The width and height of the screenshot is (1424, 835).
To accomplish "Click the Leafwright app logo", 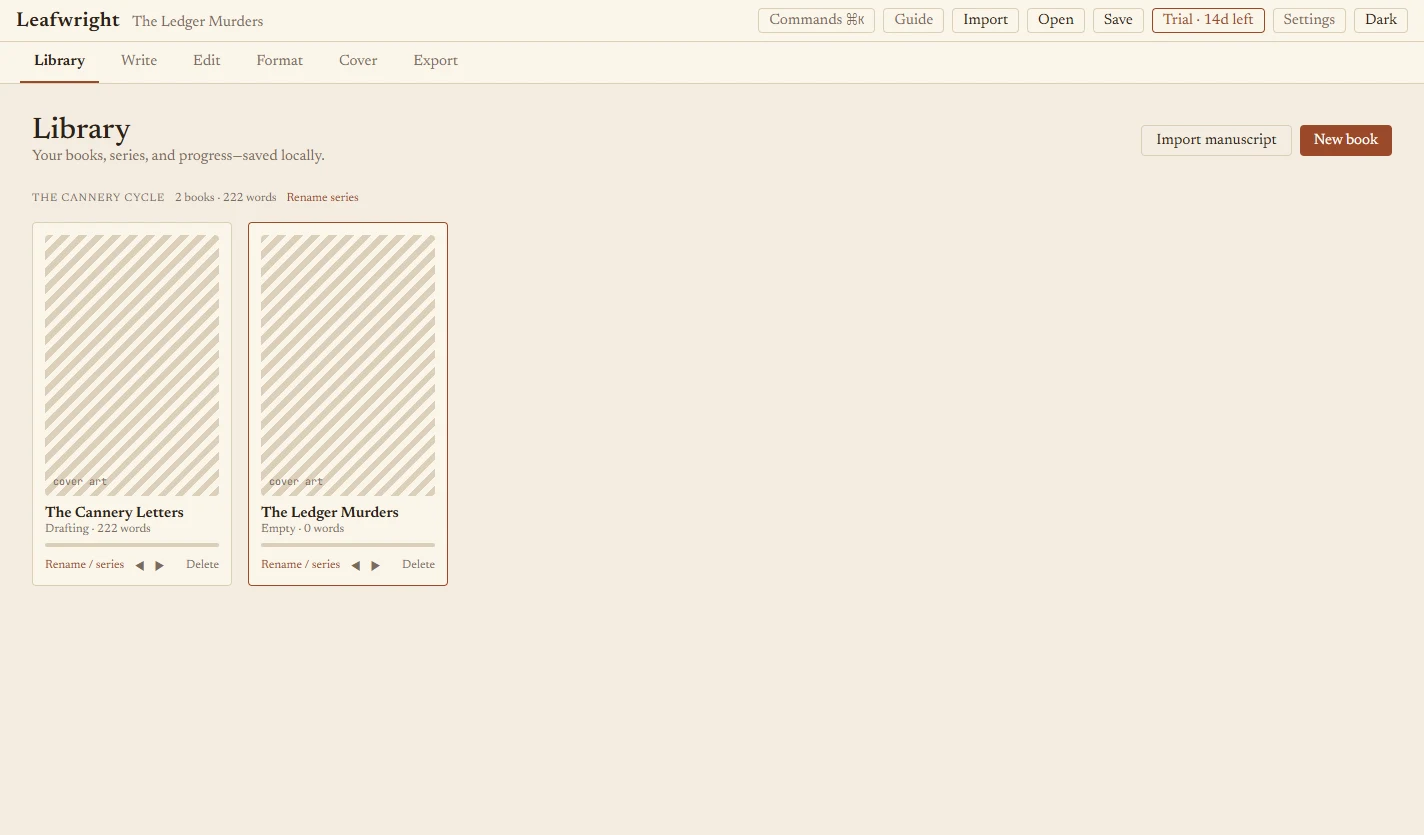I will click(x=68, y=20).
